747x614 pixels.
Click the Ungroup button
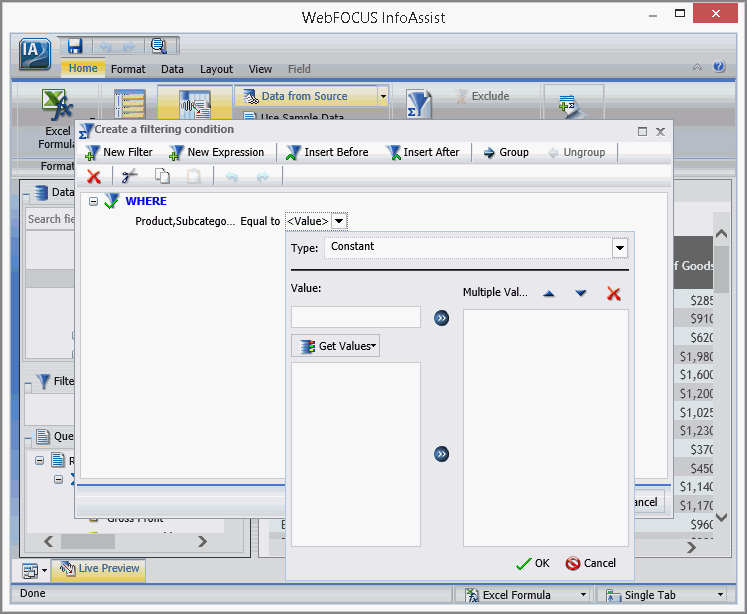(576, 152)
